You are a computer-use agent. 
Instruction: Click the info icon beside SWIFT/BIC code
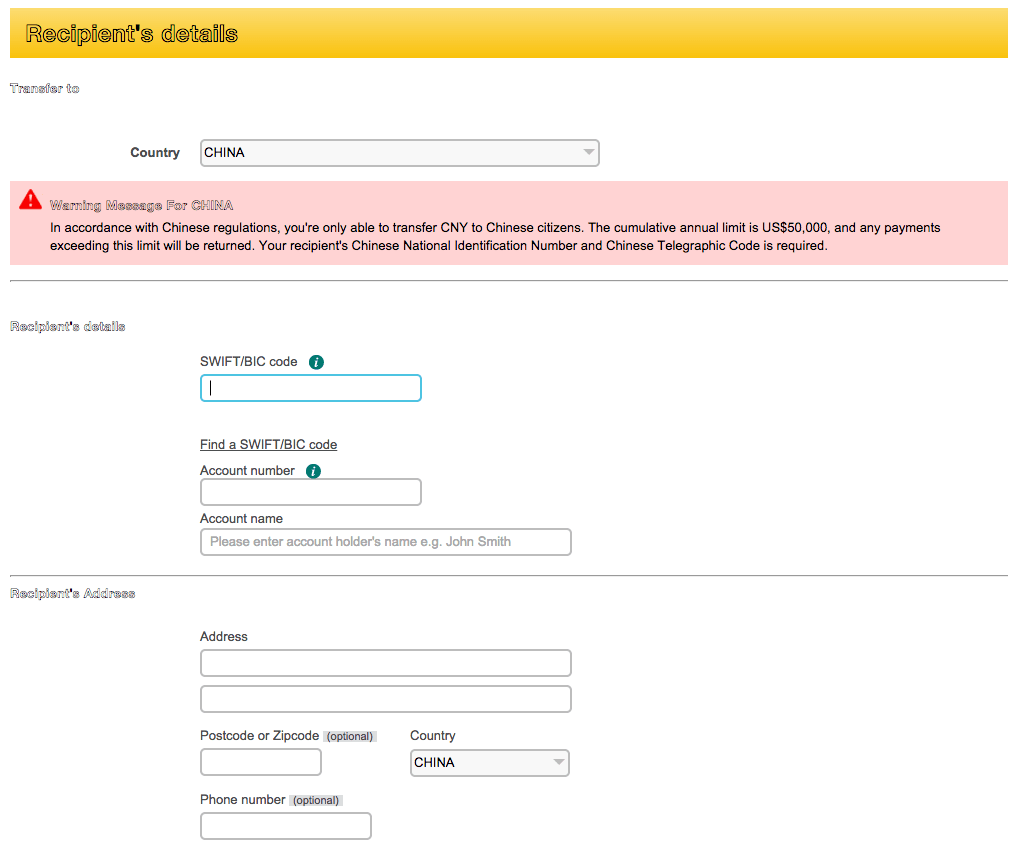coord(316,362)
